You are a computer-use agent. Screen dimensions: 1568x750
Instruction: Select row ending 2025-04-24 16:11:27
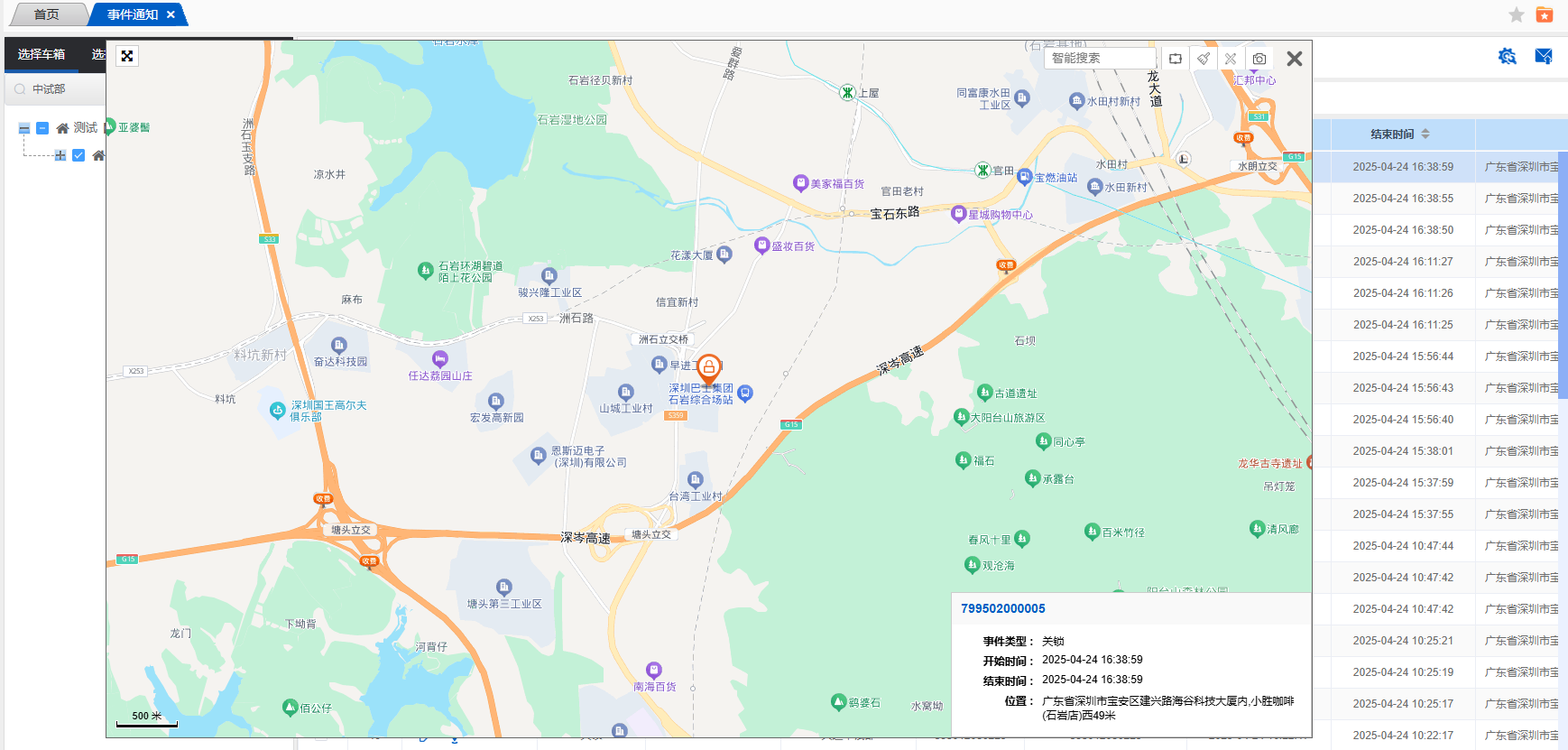pyautogui.click(x=1440, y=262)
